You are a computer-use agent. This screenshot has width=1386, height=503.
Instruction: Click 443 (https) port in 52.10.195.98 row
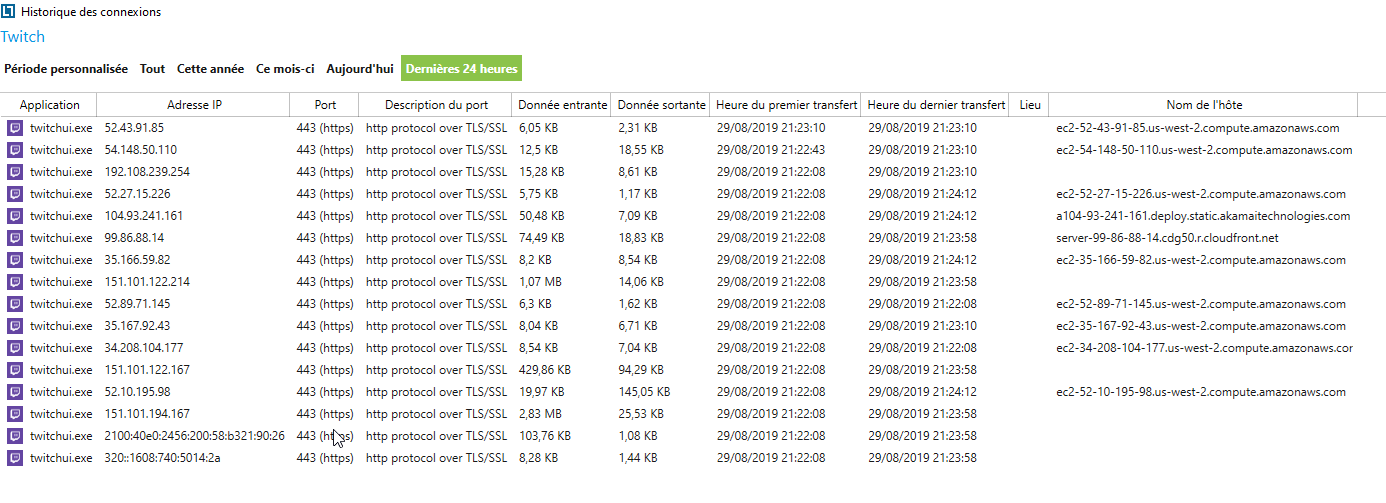[325, 392]
